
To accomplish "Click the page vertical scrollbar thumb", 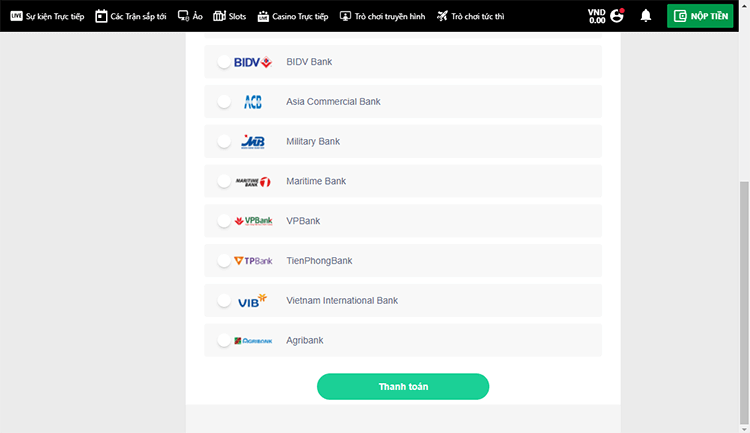I will coord(744,302).
